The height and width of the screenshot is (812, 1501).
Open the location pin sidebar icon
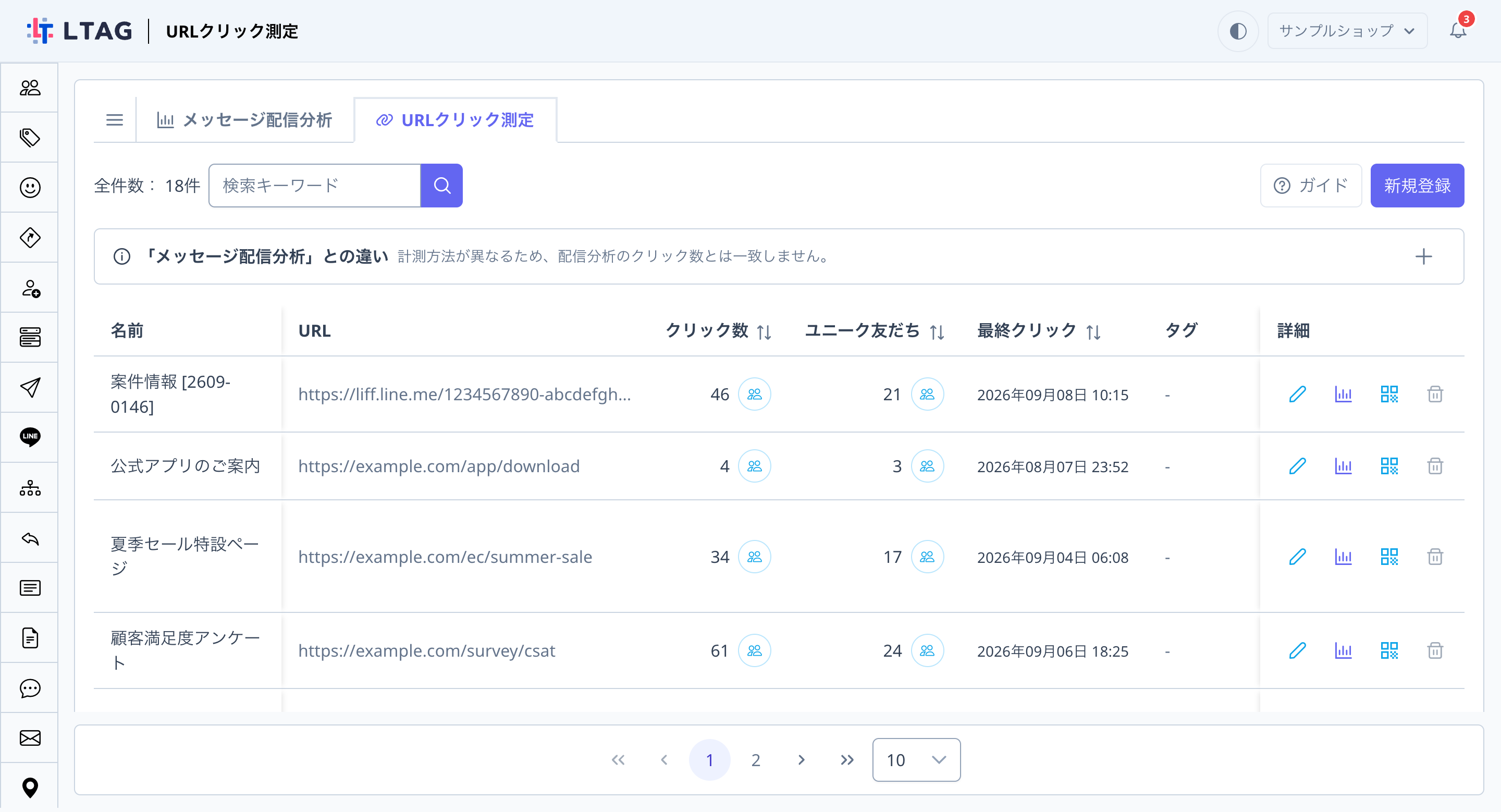coord(30,788)
